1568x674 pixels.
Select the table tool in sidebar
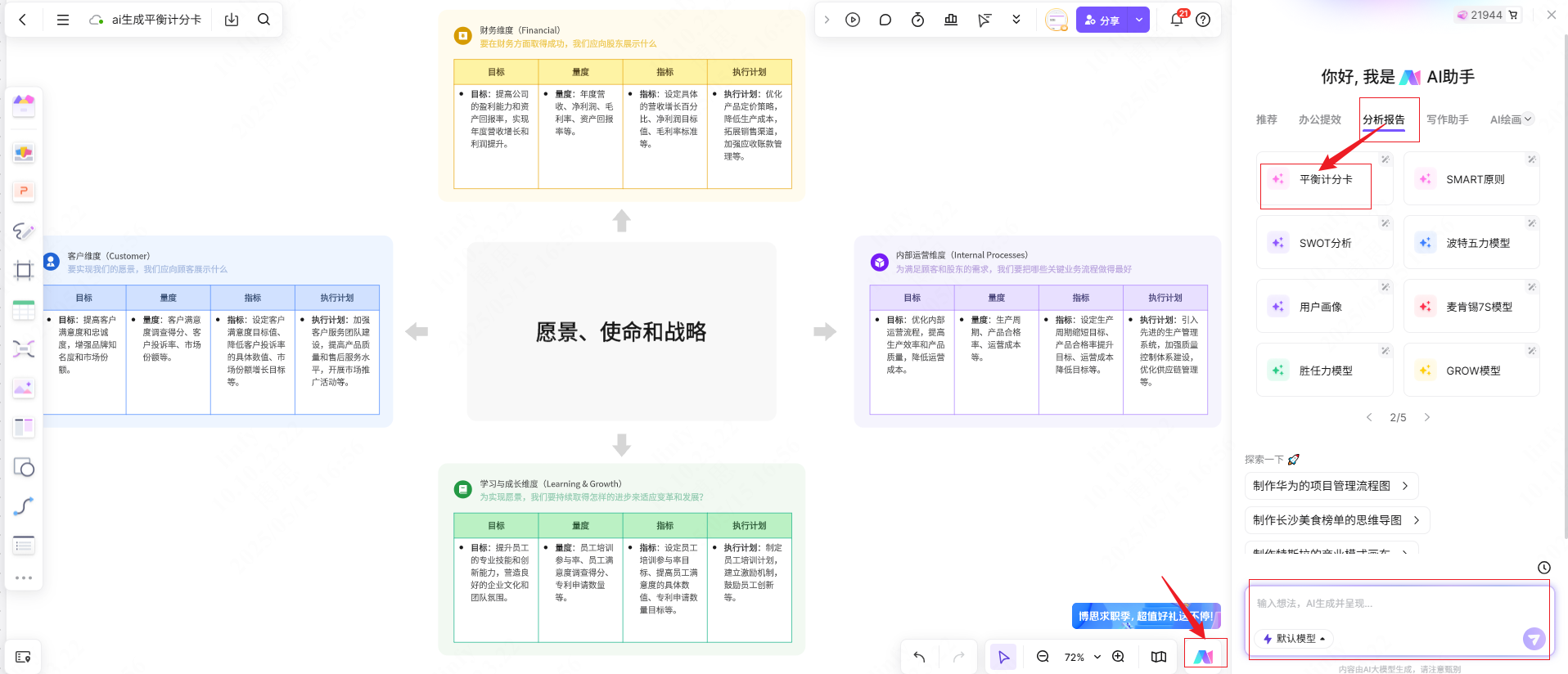coord(24,310)
